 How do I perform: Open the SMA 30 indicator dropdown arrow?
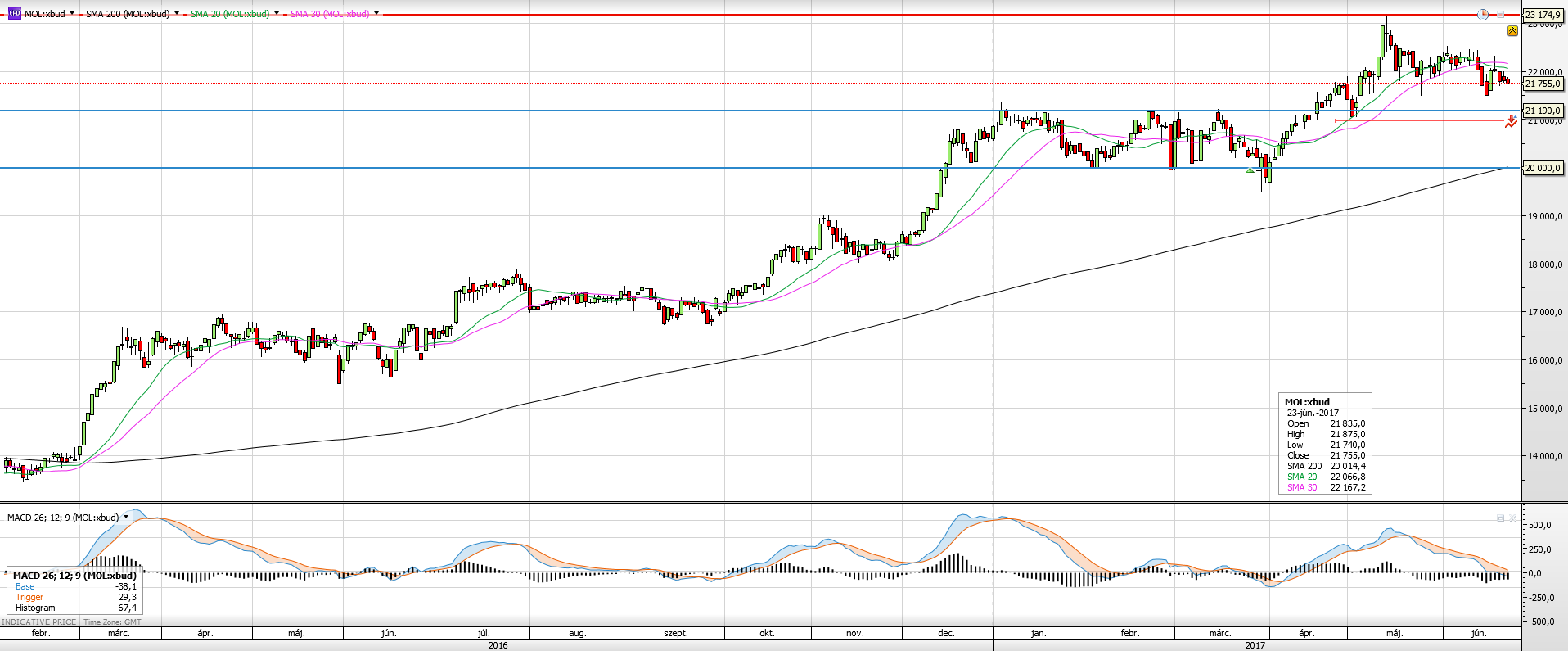tap(376, 14)
